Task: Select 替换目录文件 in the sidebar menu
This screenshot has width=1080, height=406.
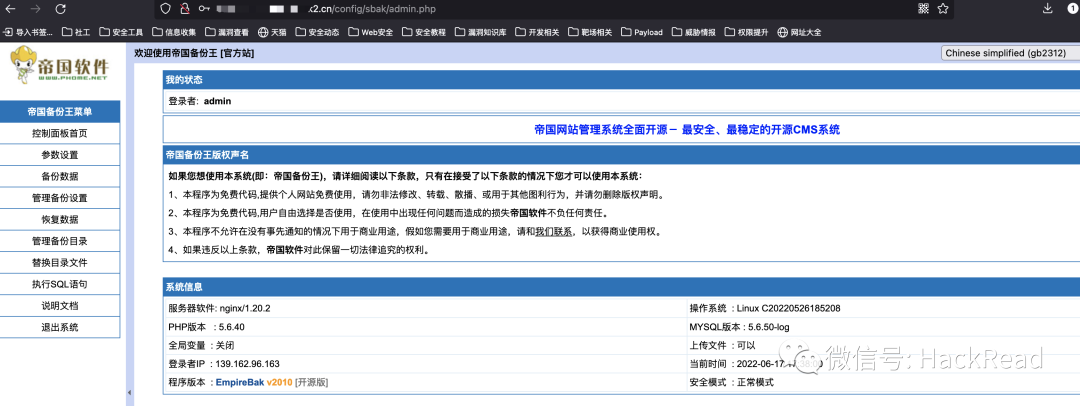Action: [60, 263]
